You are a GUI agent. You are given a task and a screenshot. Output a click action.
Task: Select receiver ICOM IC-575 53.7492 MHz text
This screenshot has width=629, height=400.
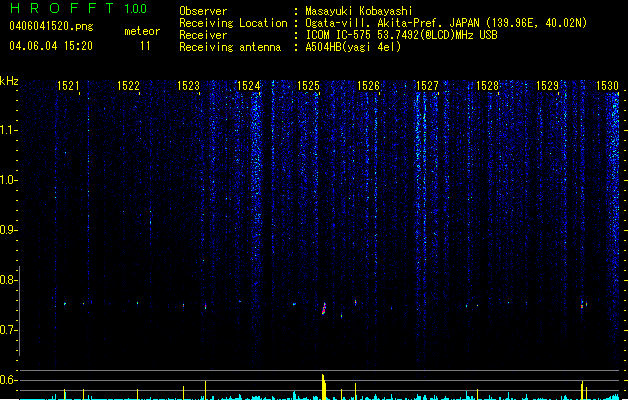(x=401, y=35)
